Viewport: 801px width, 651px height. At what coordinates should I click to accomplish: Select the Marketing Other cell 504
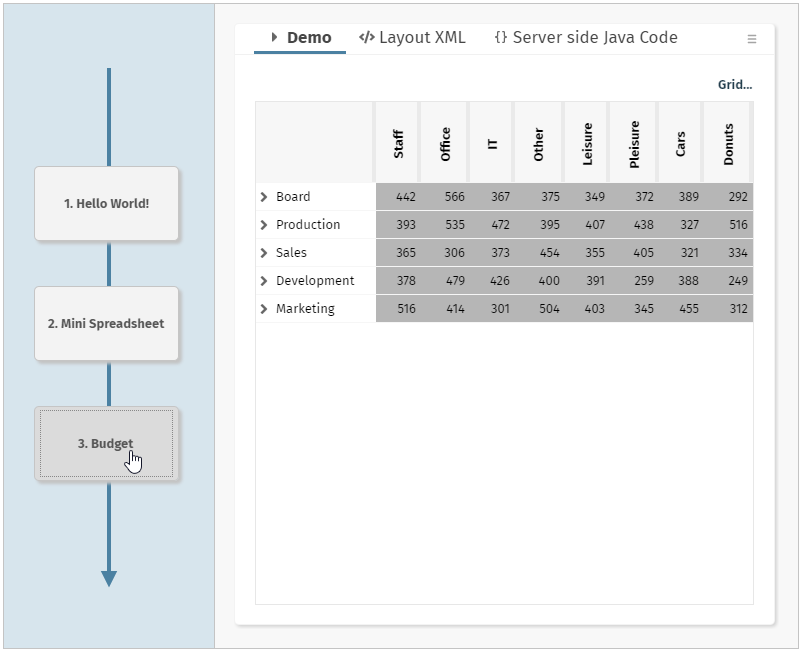point(540,309)
